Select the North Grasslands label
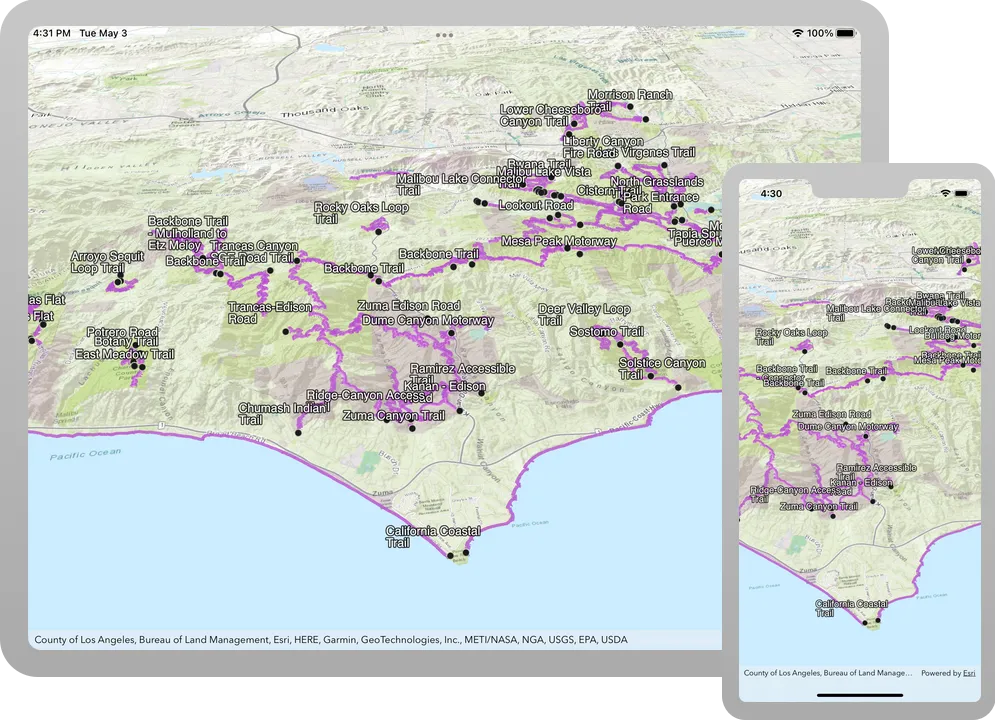The image size is (995, 720). [657, 181]
